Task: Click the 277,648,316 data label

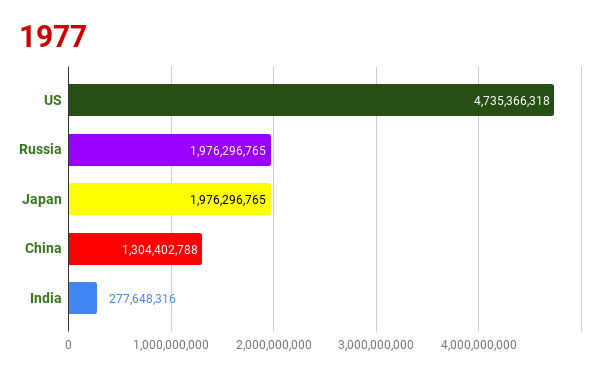Action: click(142, 299)
